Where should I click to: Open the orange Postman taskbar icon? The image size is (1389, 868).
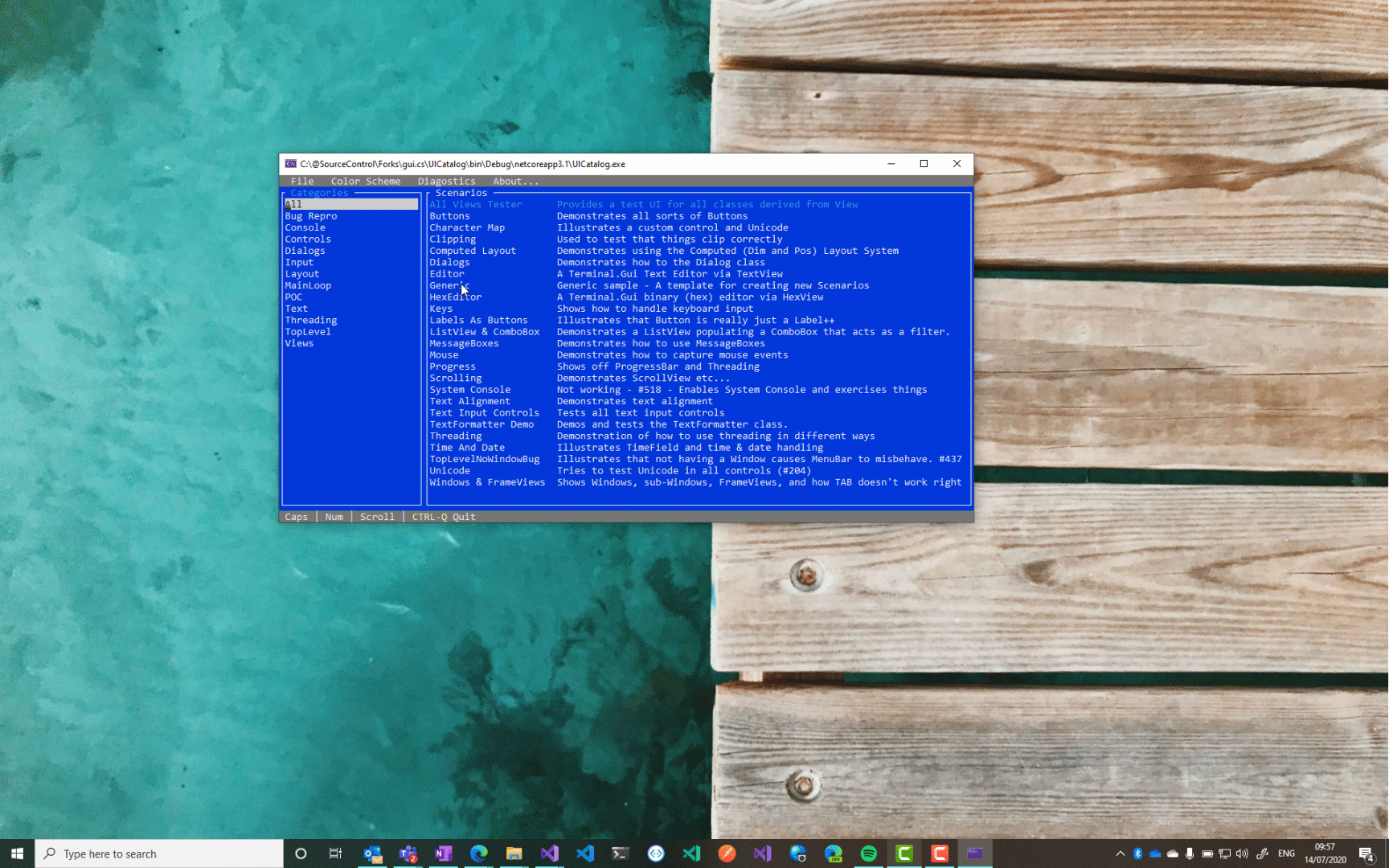coord(727,854)
